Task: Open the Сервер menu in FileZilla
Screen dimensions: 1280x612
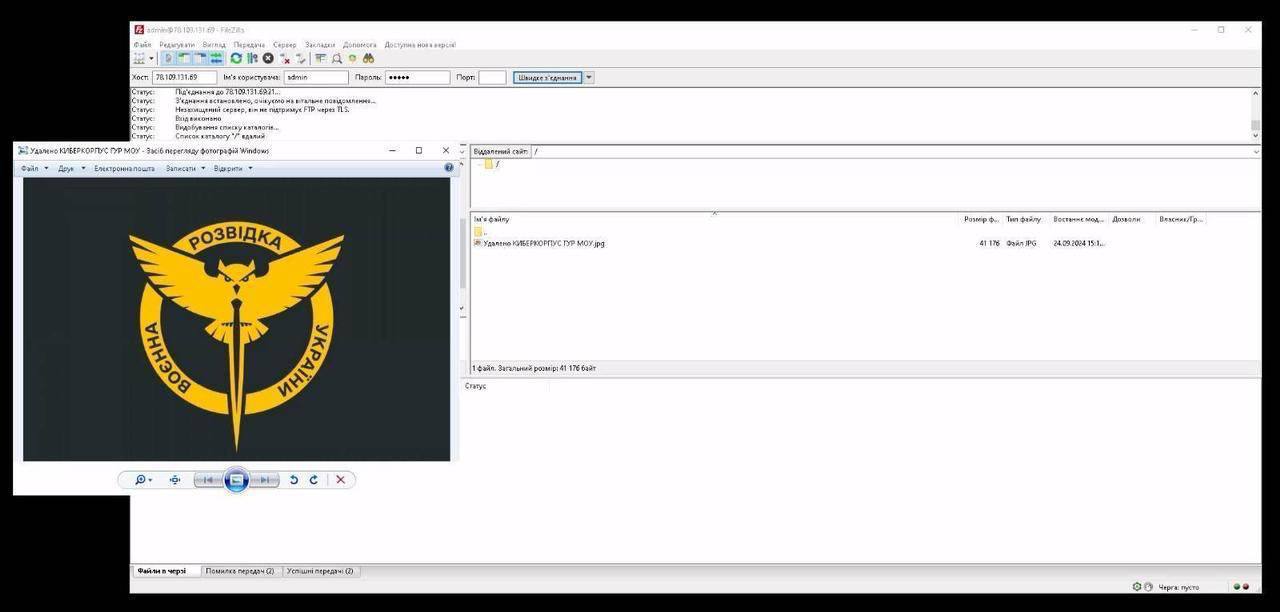Action: pos(284,45)
